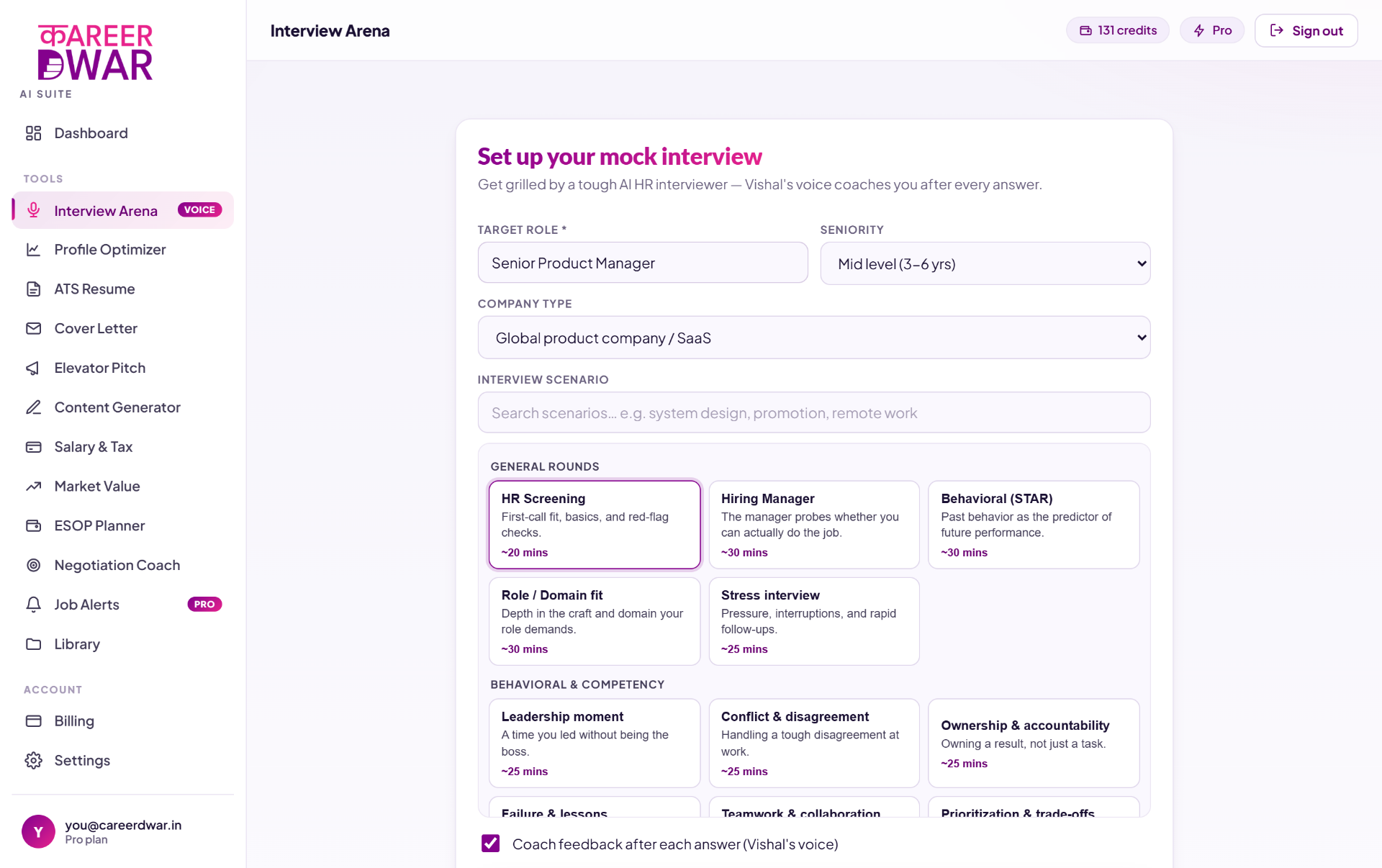Click the Profile Optimizer chart icon
This screenshot has height=868, width=1382.
pyautogui.click(x=34, y=250)
